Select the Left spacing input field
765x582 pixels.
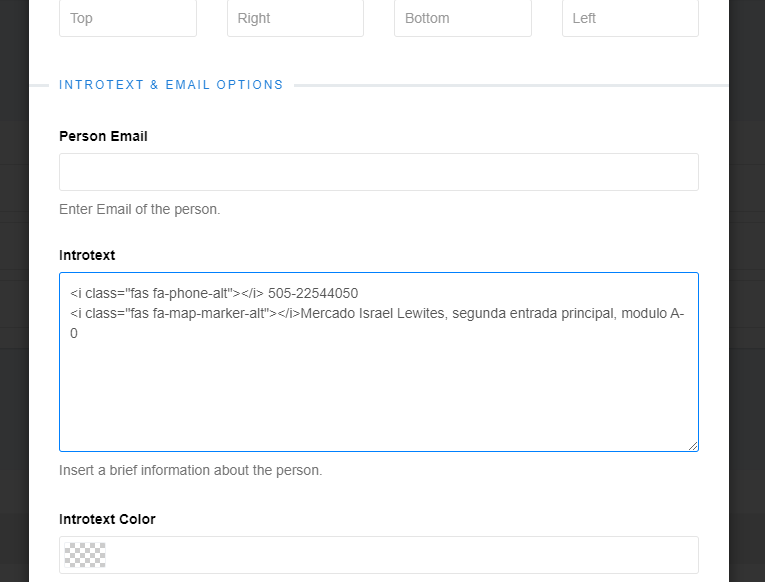click(x=630, y=18)
